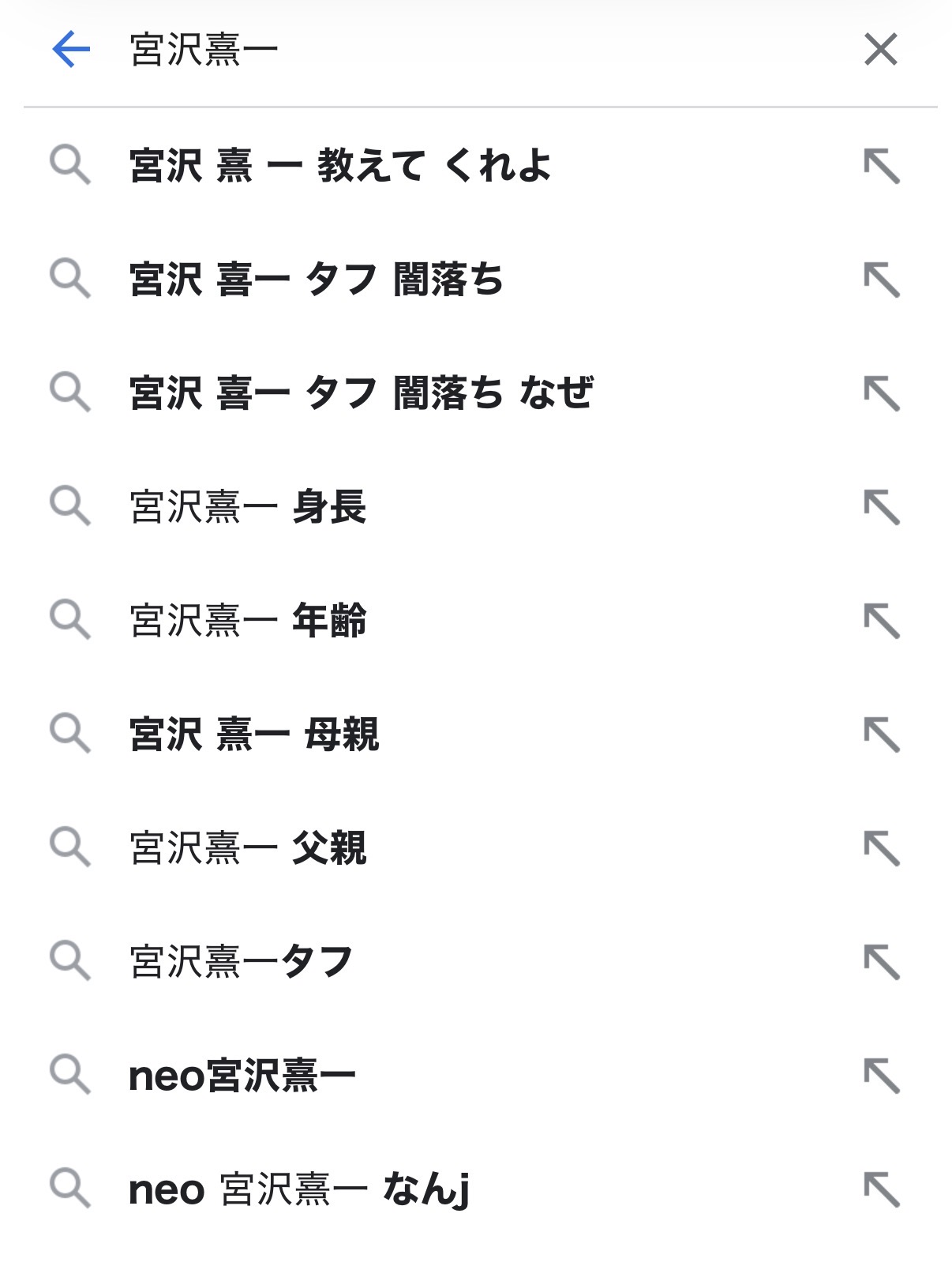Fill query arrow beside なんj suggestion
This screenshot has width=952, height=1266.
point(881,1189)
